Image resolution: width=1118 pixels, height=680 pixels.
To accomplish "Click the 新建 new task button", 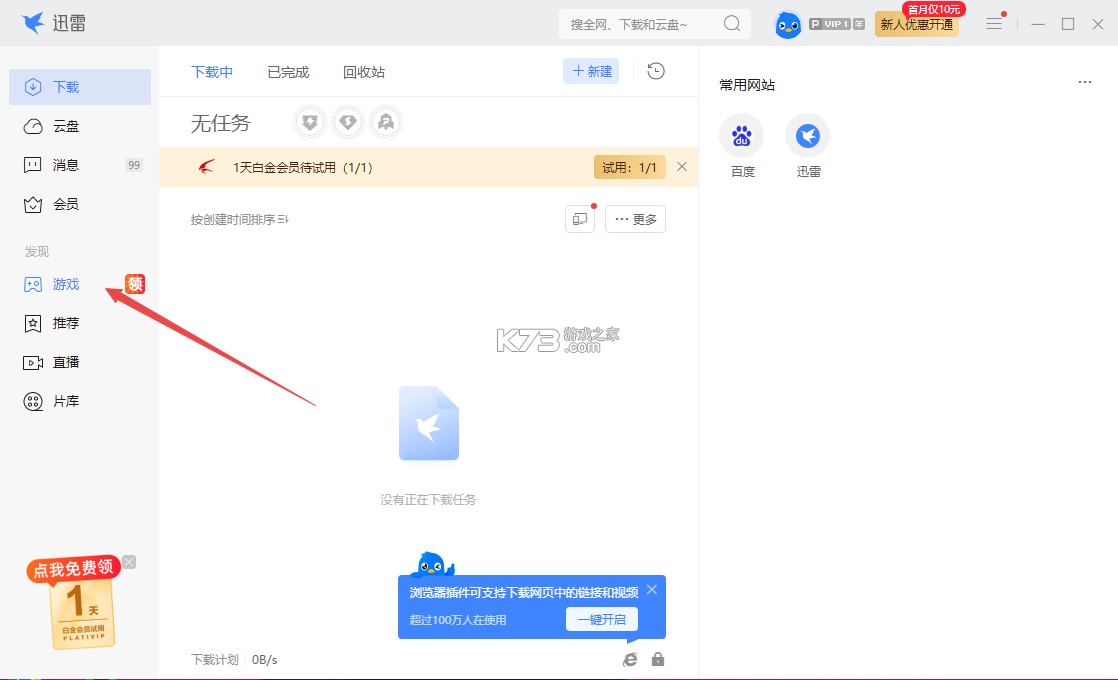I will pyautogui.click(x=591, y=71).
